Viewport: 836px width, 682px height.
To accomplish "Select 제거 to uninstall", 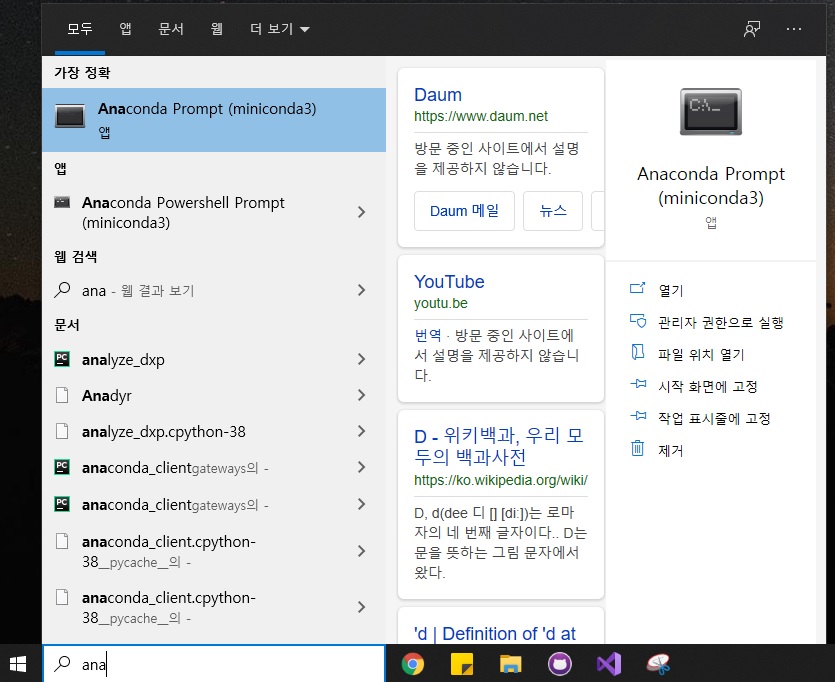I will 670,450.
